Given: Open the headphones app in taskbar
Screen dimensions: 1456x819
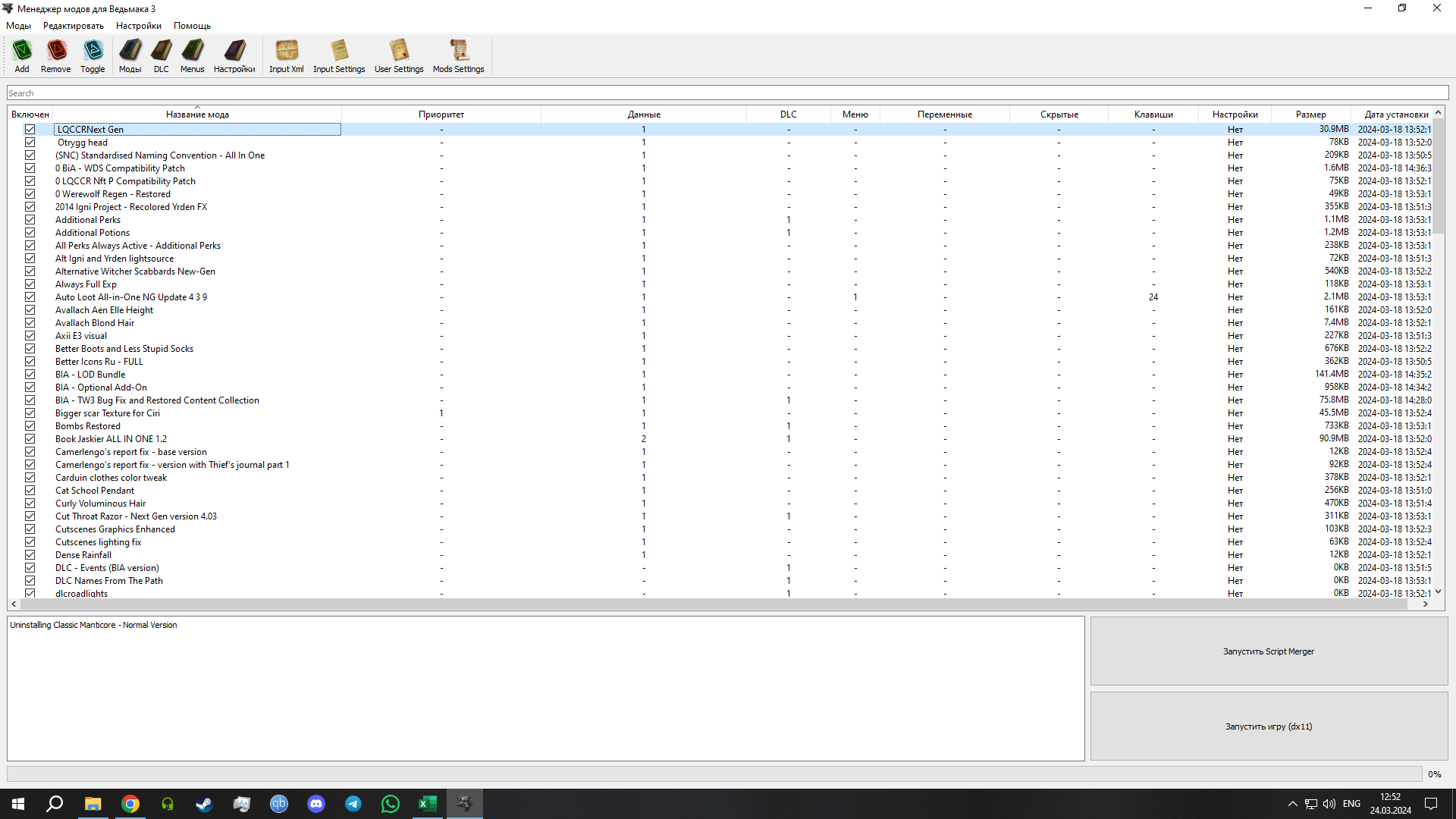Looking at the screenshot, I should click(x=168, y=804).
